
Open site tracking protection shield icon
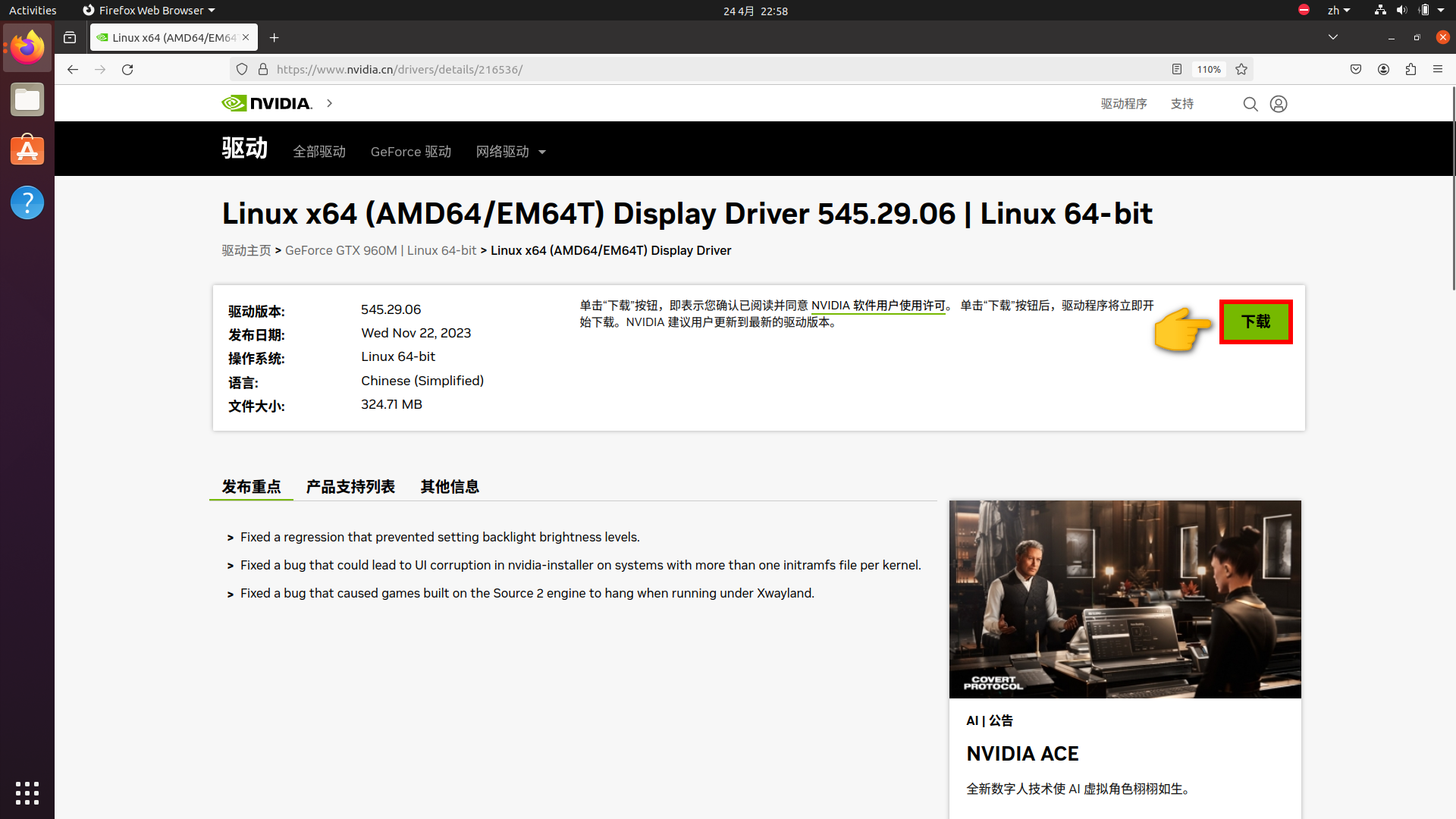click(x=242, y=70)
